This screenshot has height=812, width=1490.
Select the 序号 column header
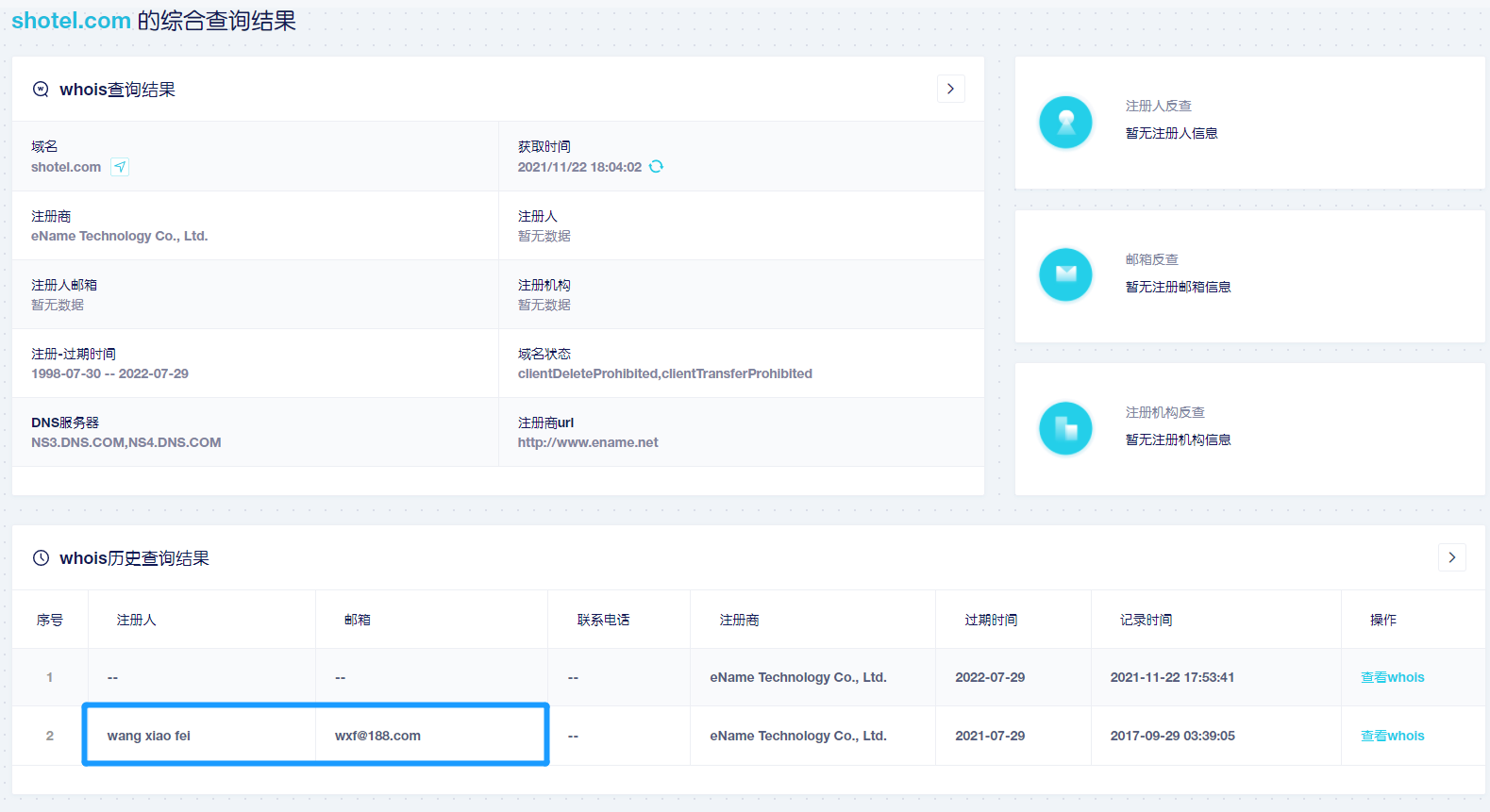pyautogui.click(x=50, y=620)
